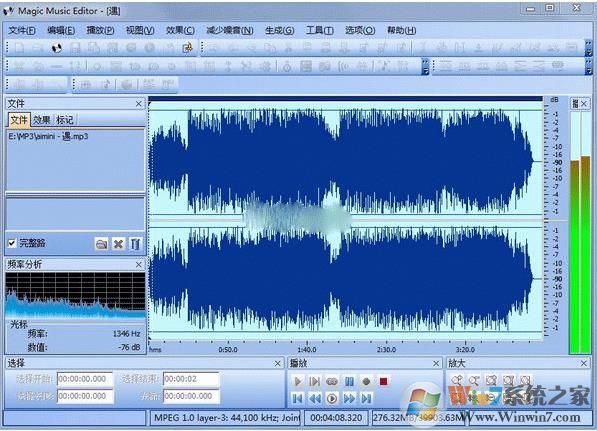Screen dimensions: 597x431
Task: Open the 生成(G) menu
Action: click(279, 30)
